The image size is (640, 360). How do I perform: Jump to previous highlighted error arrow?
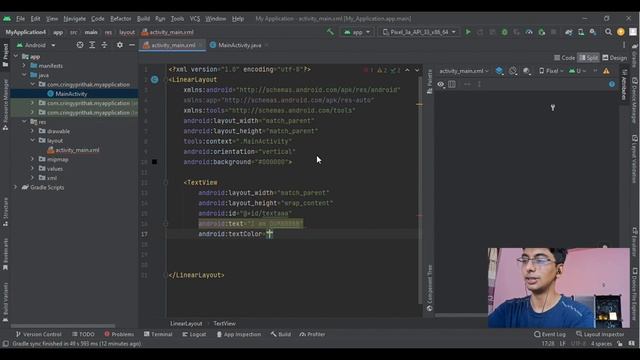coord(407,70)
